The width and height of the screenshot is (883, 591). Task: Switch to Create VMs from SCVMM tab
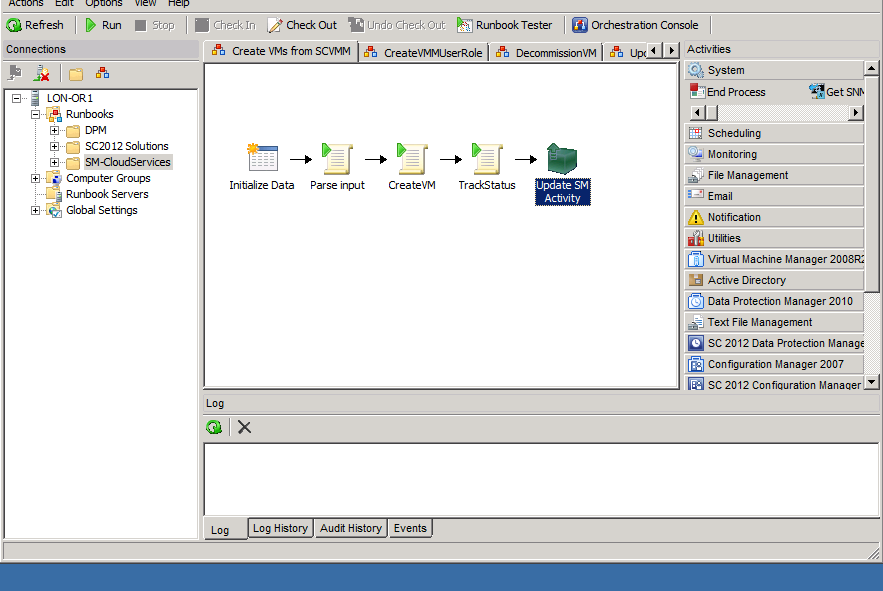281,51
